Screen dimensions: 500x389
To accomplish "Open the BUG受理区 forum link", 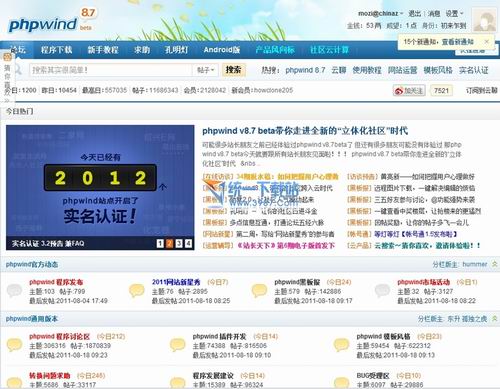I will 373,376.
